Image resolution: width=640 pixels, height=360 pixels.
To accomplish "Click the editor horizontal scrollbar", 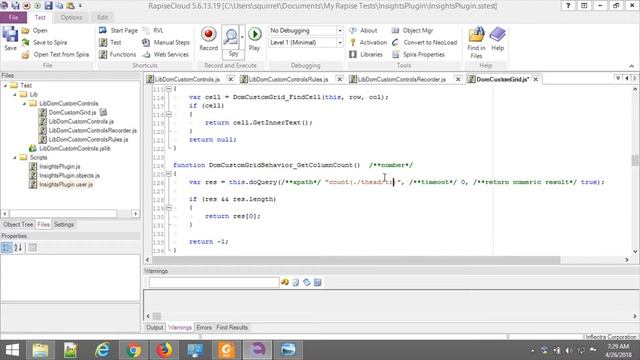I will tap(356, 260).
